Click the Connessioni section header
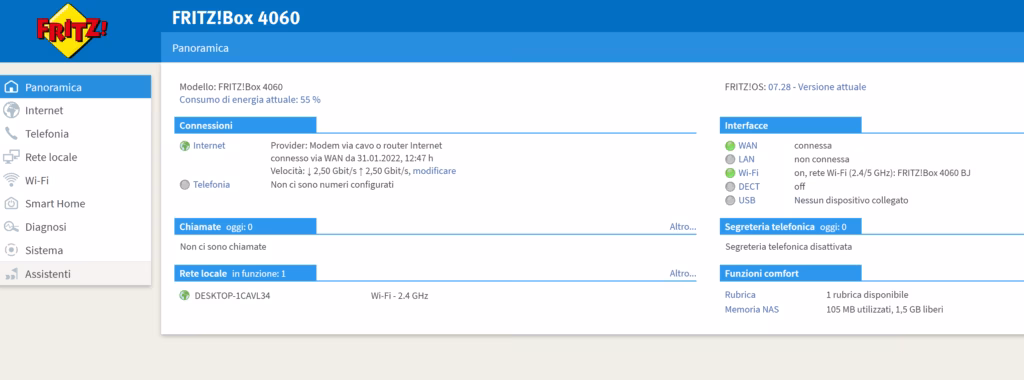Viewport: 1024px width, 380px height. pos(246,125)
